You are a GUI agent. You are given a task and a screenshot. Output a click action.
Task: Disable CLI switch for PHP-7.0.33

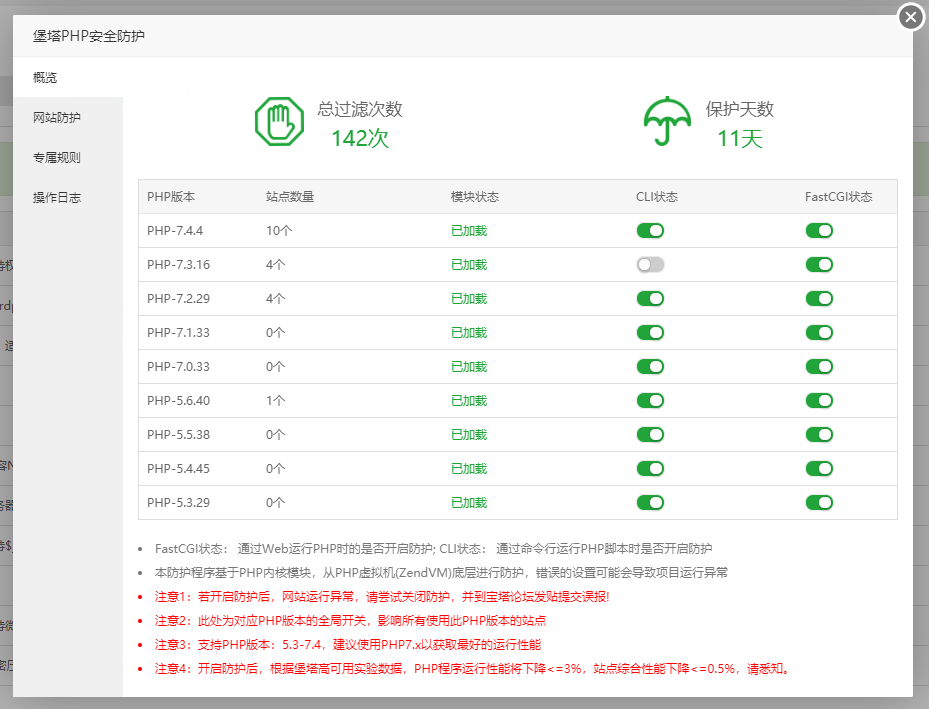pyautogui.click(x=650, y=367)
